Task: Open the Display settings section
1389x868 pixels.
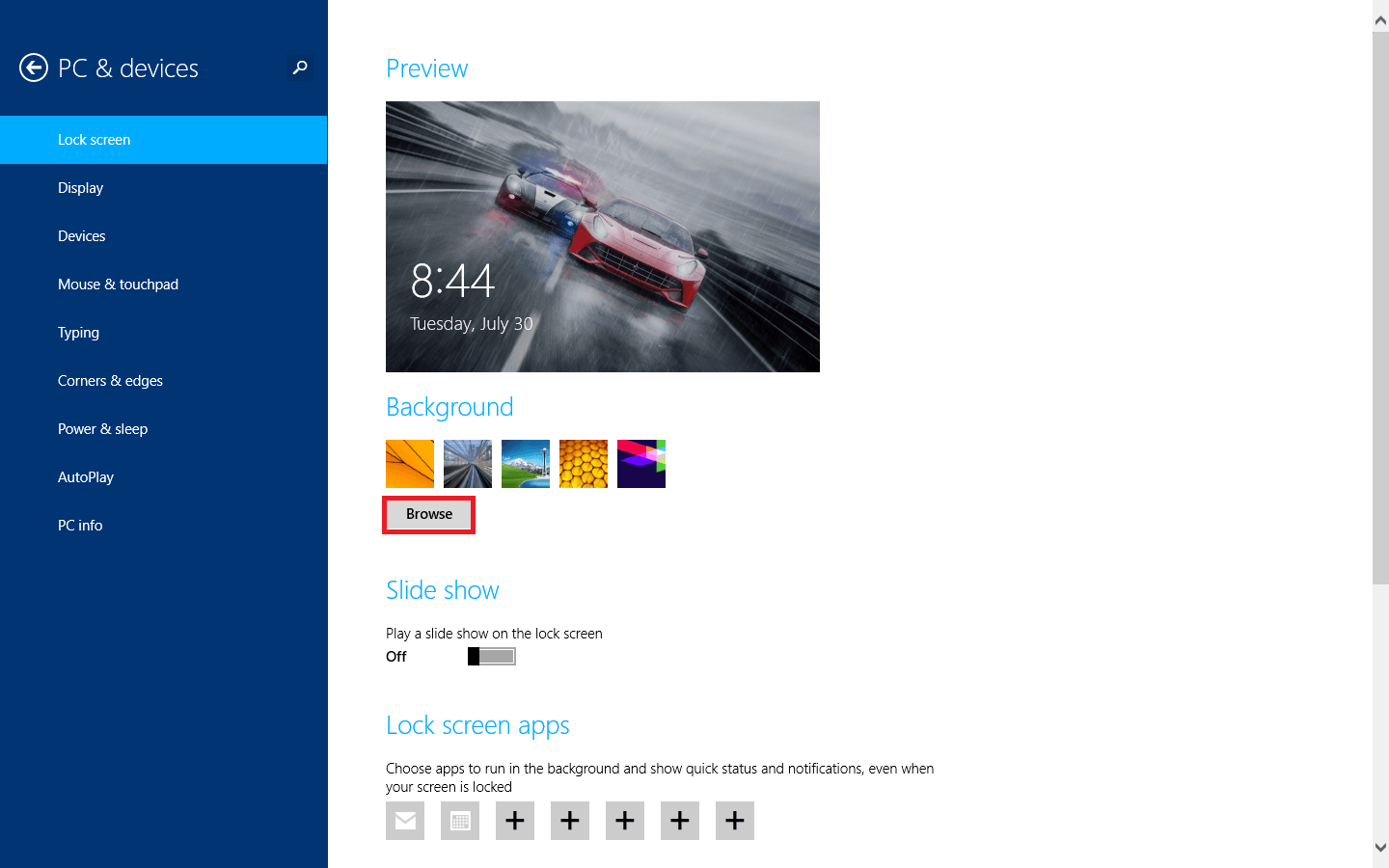Action: (80, 187)
